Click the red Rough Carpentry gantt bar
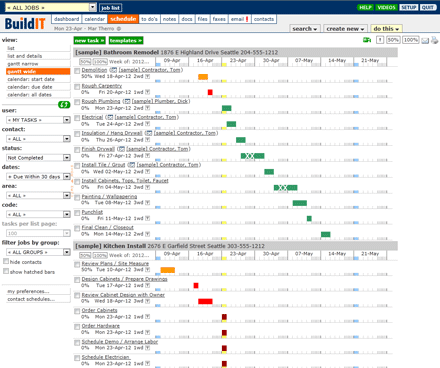Screen dimensions: 440x368 [210, 92]
